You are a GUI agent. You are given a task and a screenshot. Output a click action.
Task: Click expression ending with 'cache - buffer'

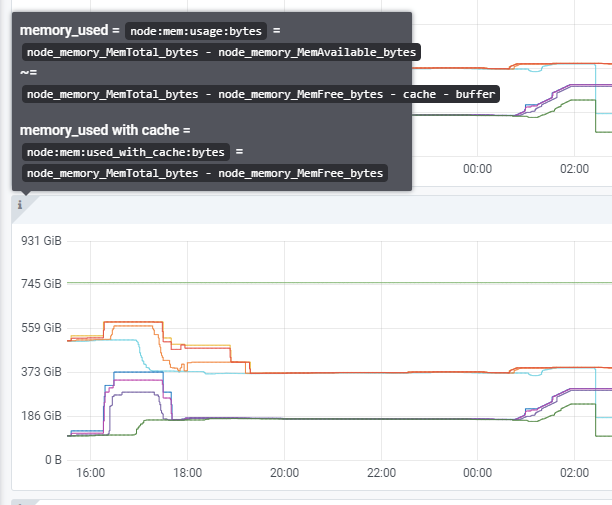click(x=261, y=94)
